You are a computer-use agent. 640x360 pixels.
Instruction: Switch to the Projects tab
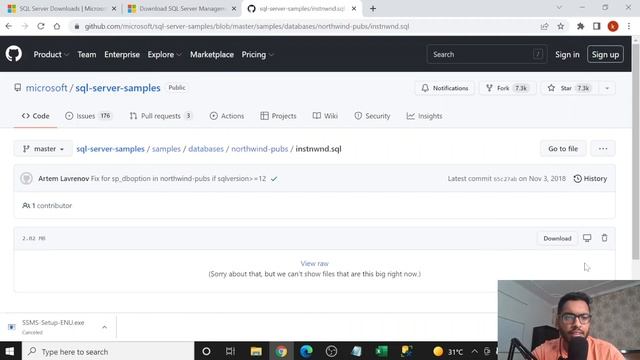278,116
